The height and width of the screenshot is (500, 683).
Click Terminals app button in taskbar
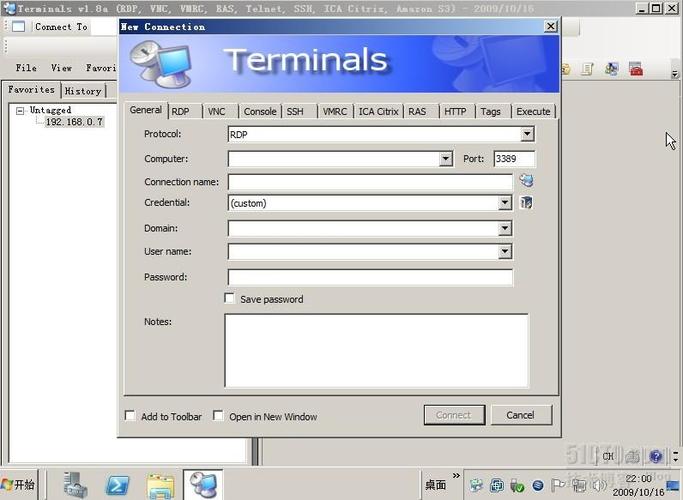point(203,484)
